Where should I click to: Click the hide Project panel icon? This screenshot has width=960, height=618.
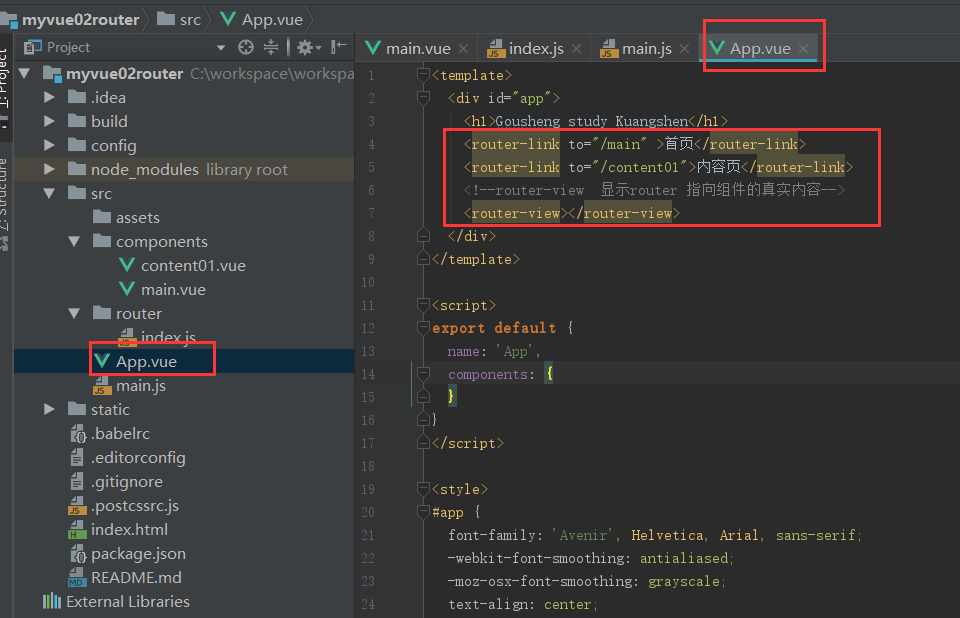click(x=339, y=47)
